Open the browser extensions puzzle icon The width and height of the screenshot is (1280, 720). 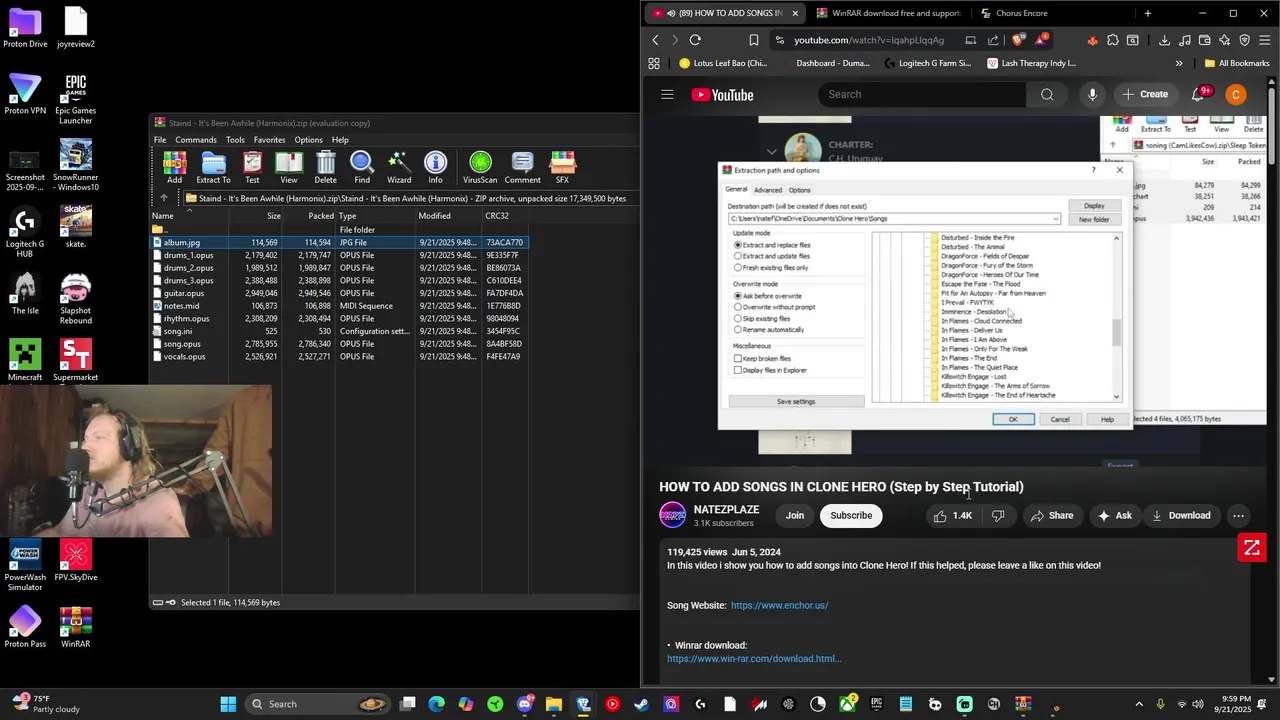pos(1112,40)
